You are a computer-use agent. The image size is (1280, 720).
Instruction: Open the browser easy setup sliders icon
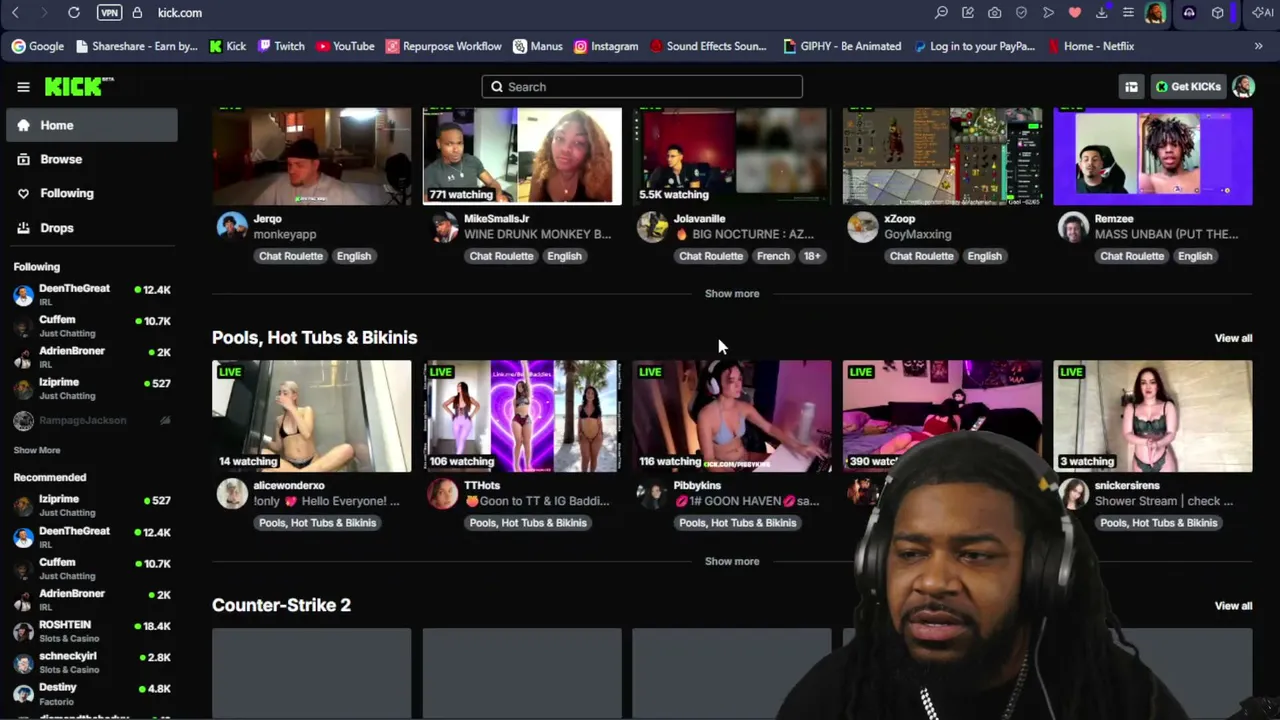[1128, 13]
